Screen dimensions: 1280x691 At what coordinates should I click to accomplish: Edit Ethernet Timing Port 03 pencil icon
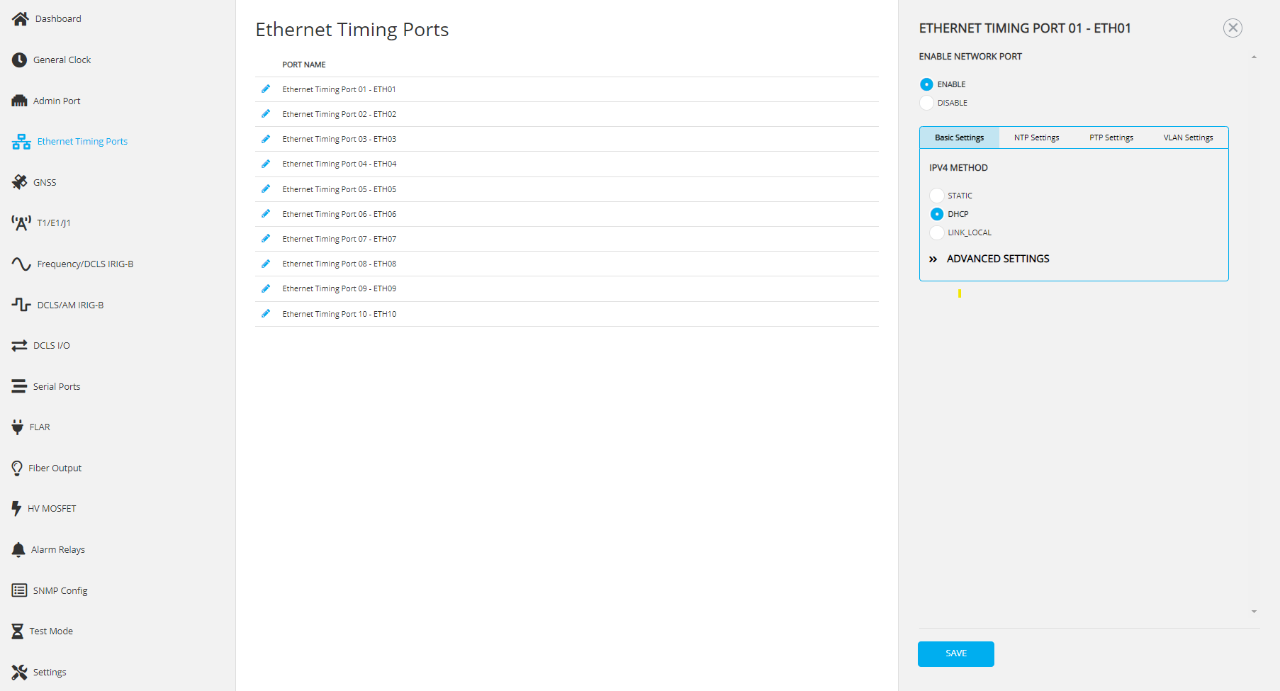click(x=266, y=139)
